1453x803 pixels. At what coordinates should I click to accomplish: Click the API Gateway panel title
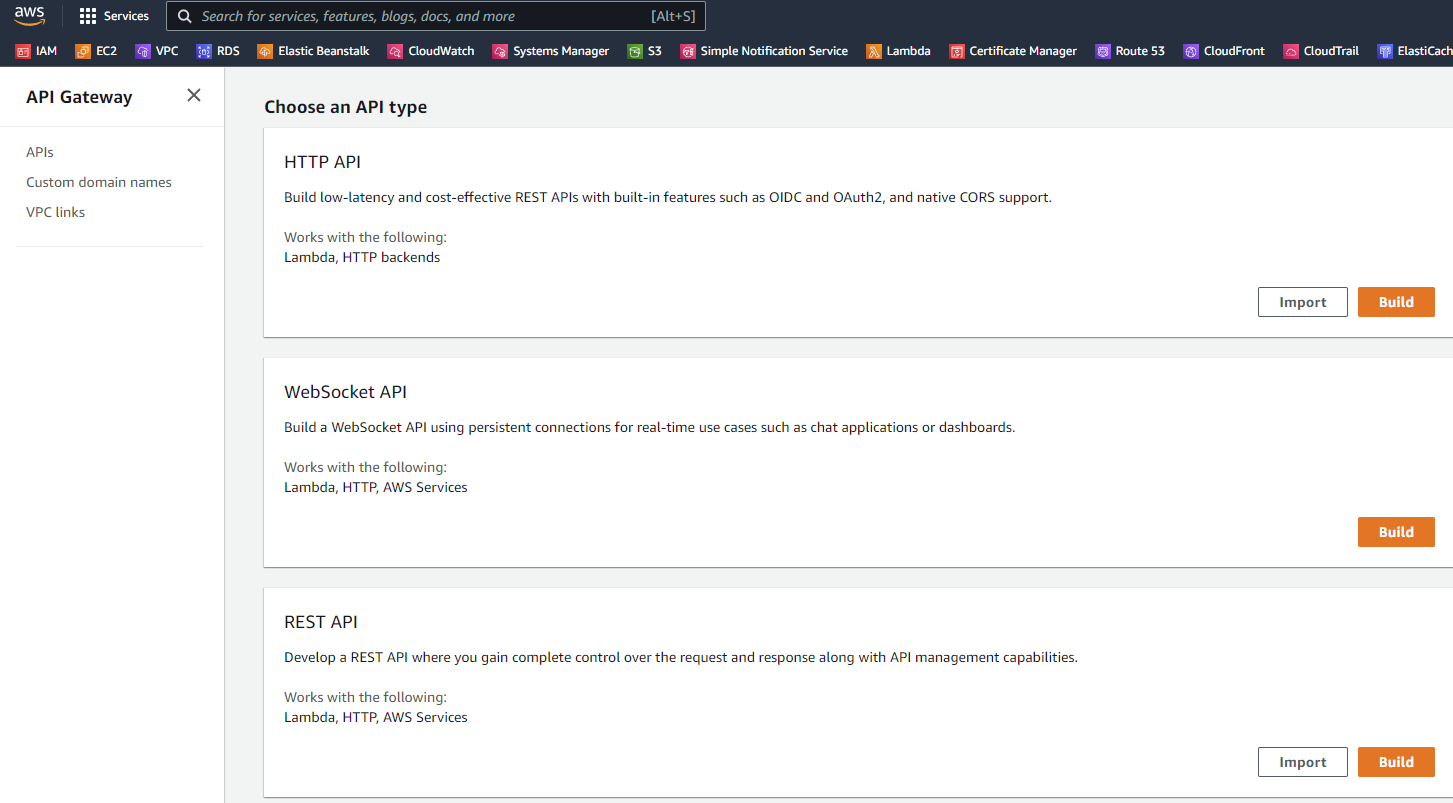click(x=79, y=97)
